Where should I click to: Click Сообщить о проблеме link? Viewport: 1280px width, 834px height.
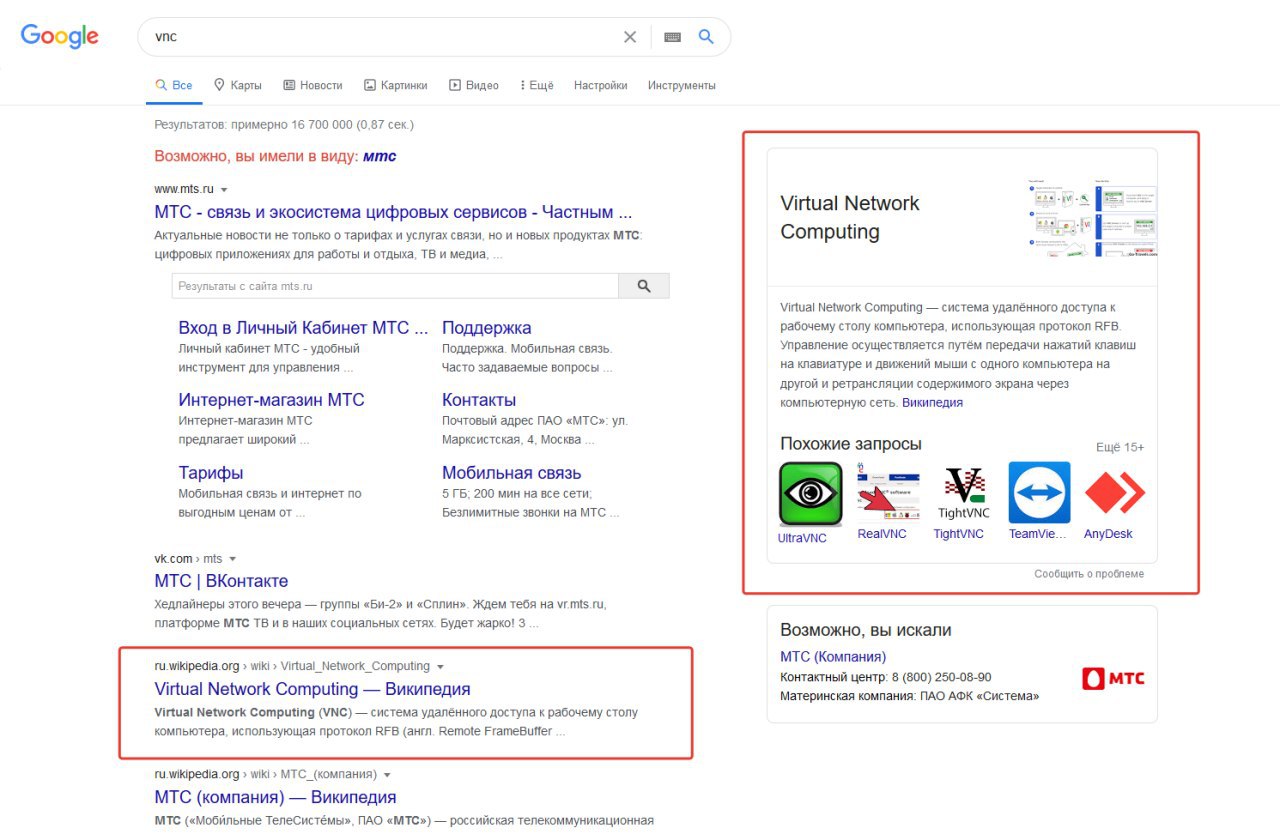pos(1089,574)
